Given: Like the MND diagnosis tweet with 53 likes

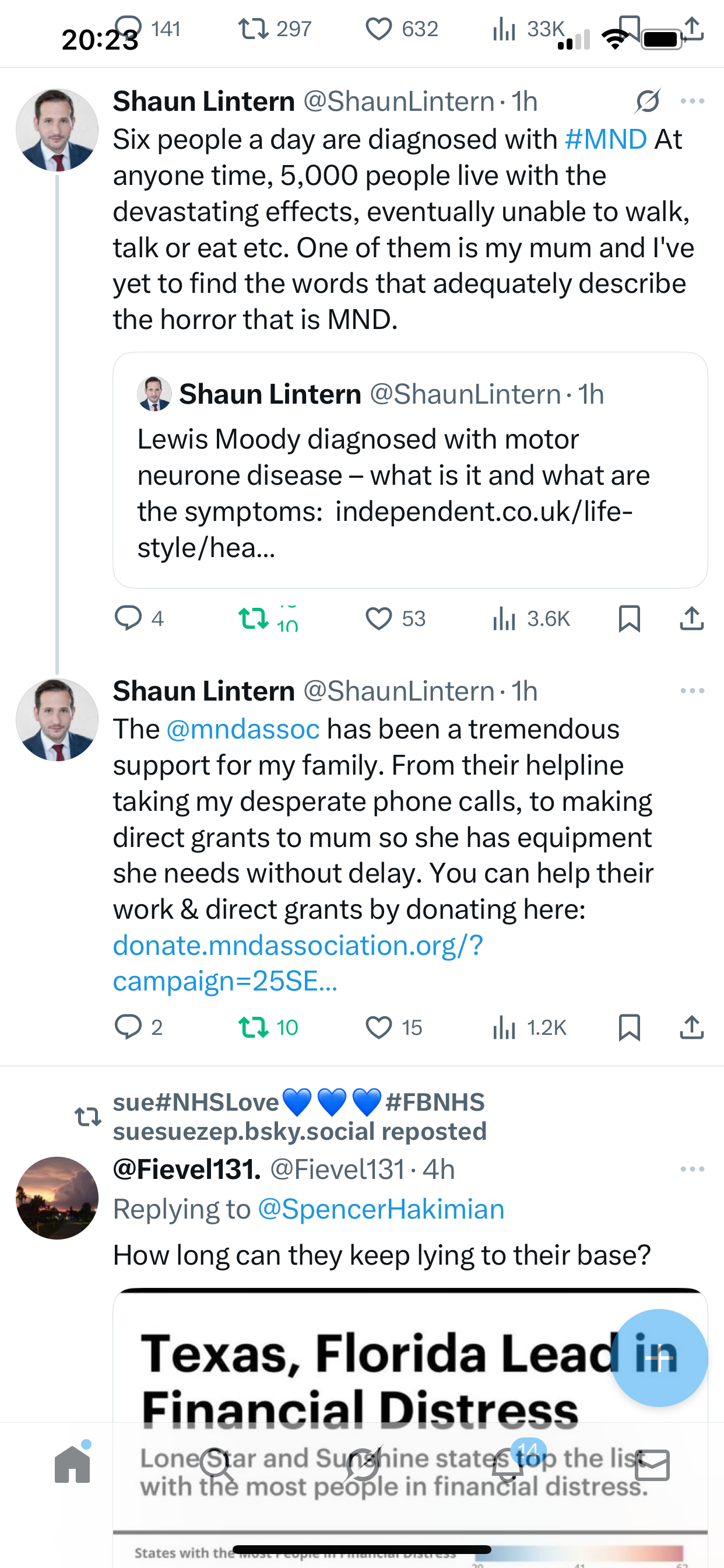Looking at the screenshot, I should pyautogui.click(x=378, y=618).
